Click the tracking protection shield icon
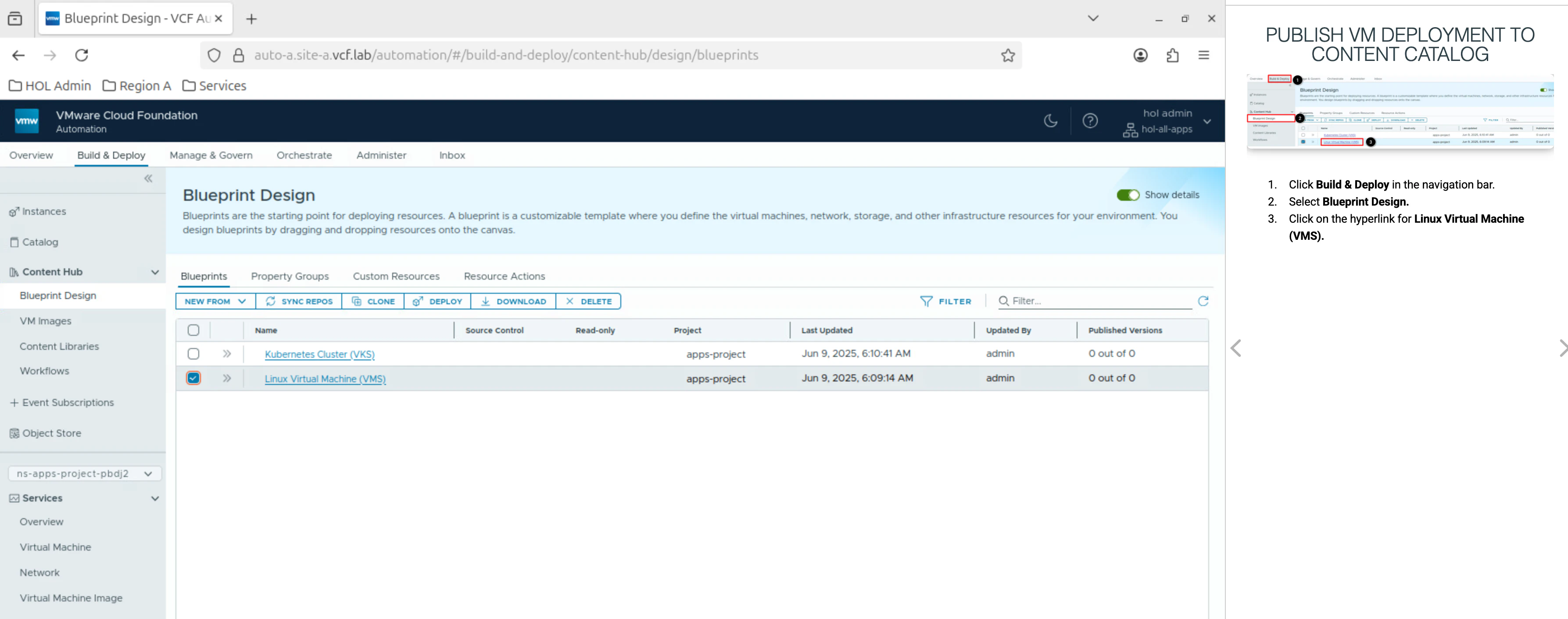Viewport: 1568px width, 619px height. (x=214, y=55)
